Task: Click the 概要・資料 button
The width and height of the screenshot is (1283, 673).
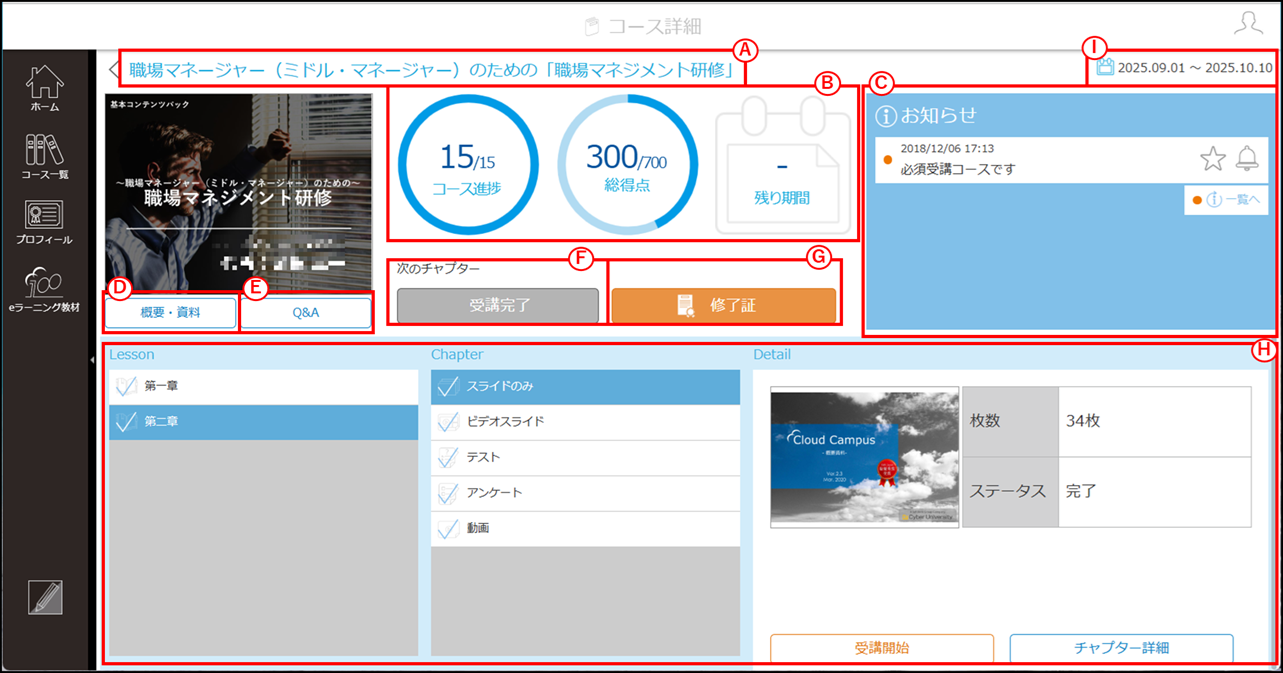Action: [170, 312]
